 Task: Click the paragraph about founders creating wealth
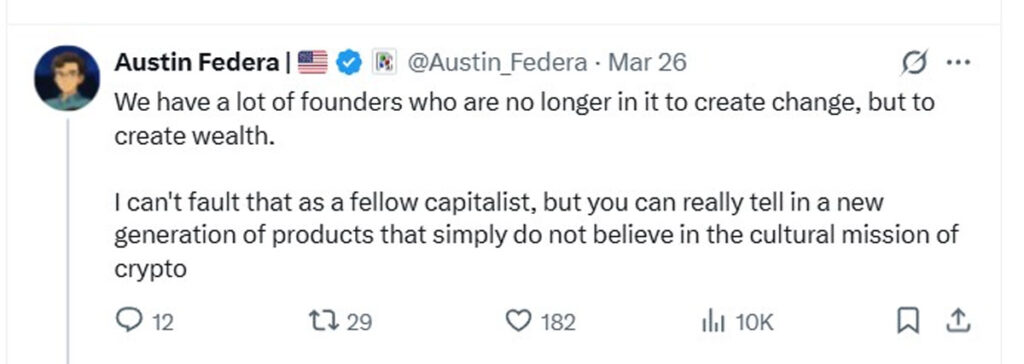[x=524, y=120]
